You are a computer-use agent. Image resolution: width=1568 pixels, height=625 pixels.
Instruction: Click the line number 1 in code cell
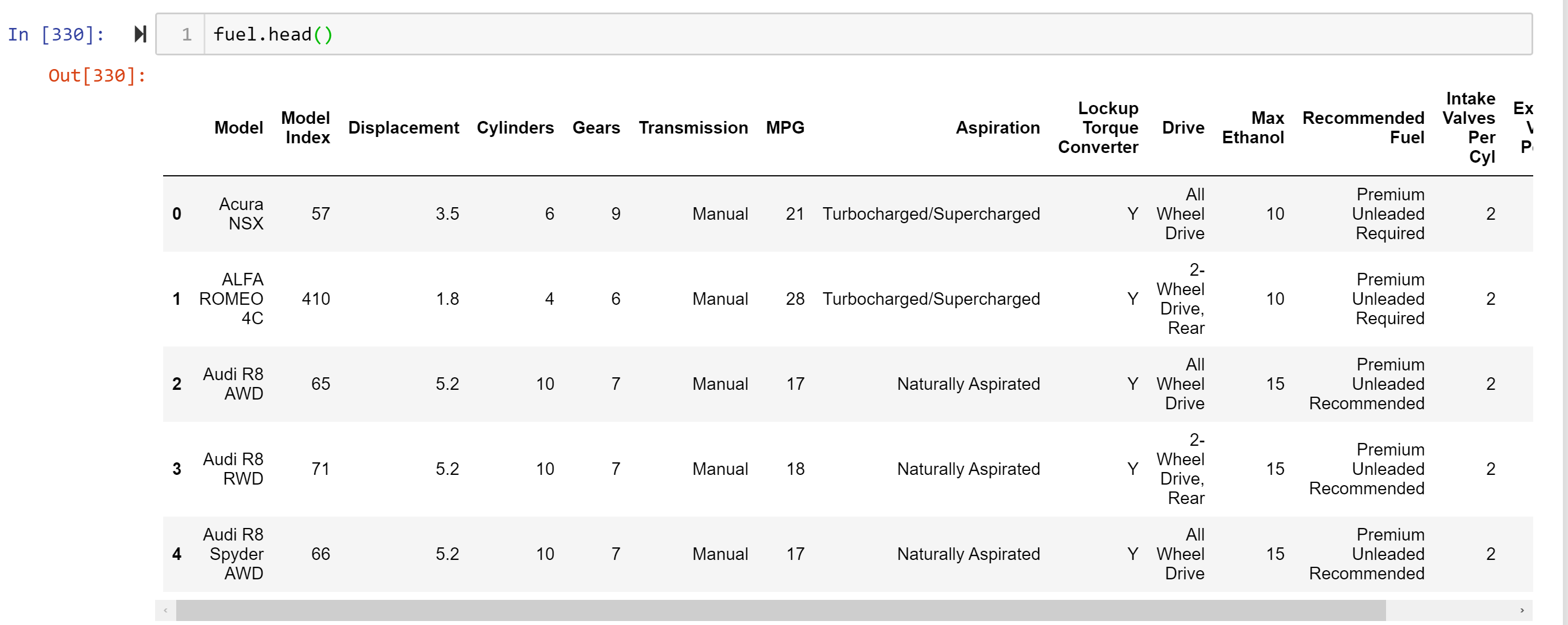tap(185, 35)
